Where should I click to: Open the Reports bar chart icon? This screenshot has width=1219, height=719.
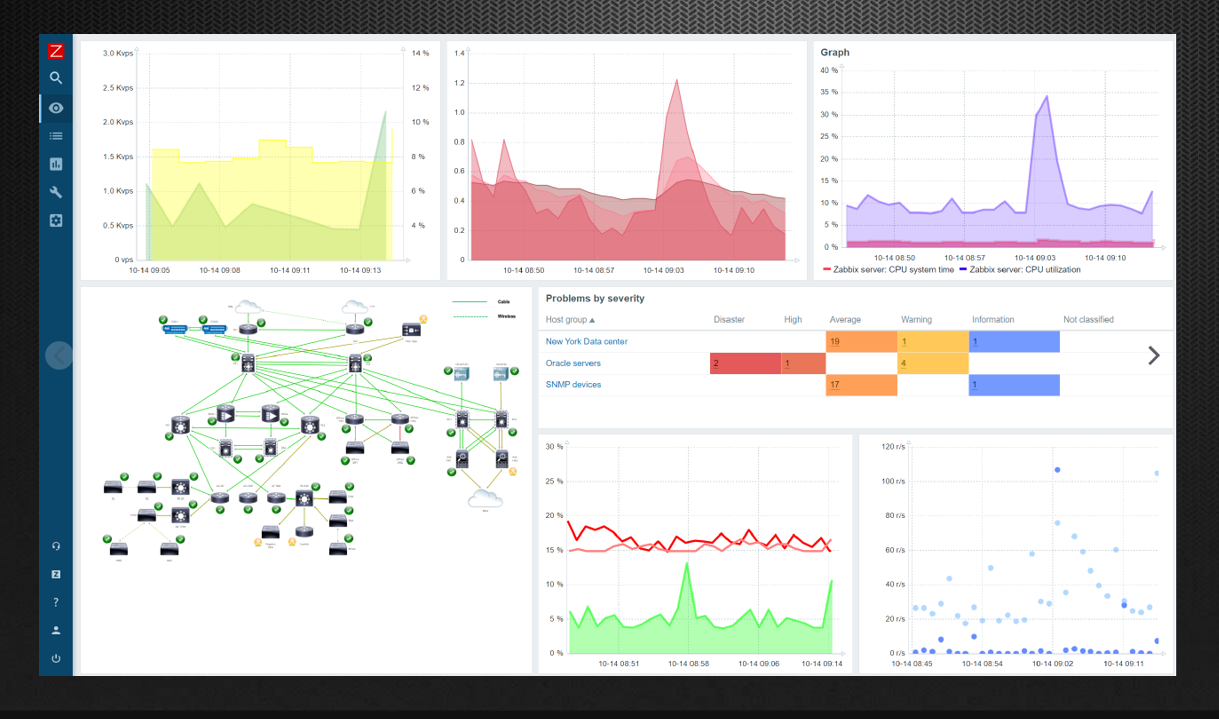(56, 164)
